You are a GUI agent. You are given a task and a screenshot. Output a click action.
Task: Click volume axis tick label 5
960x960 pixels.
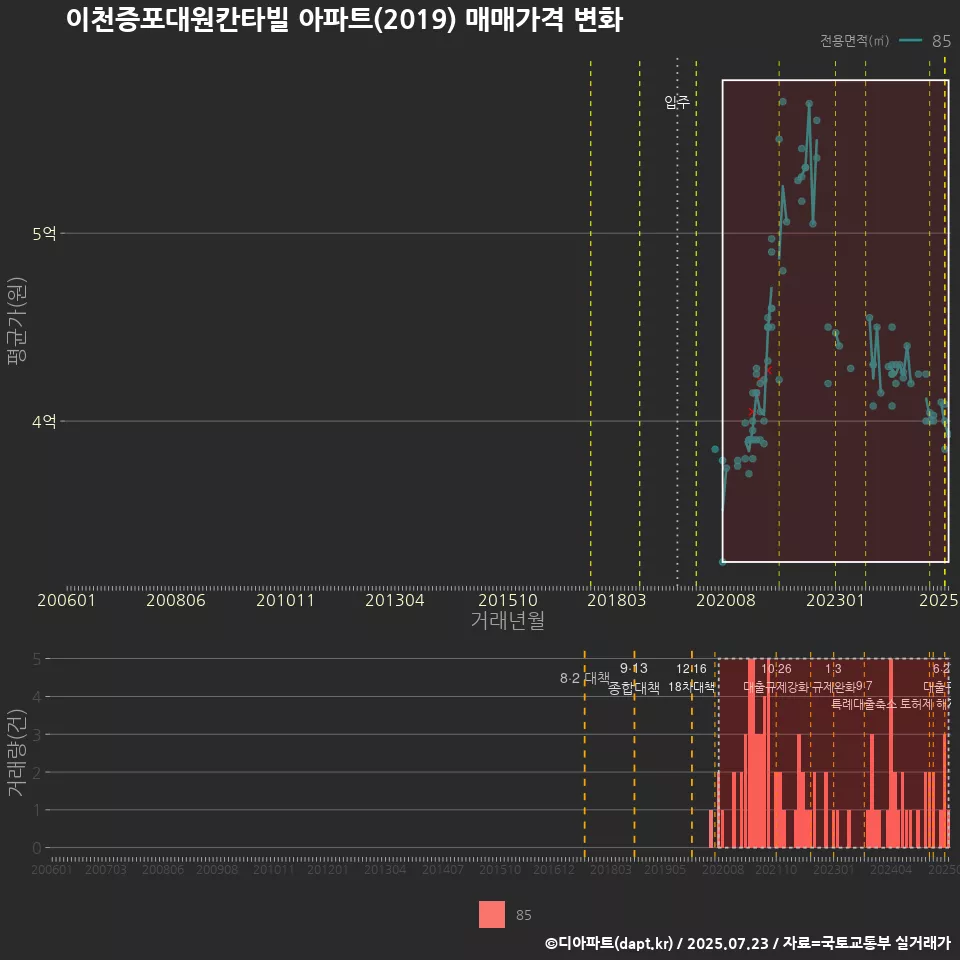pyautogui.click(x=37, y=659)
